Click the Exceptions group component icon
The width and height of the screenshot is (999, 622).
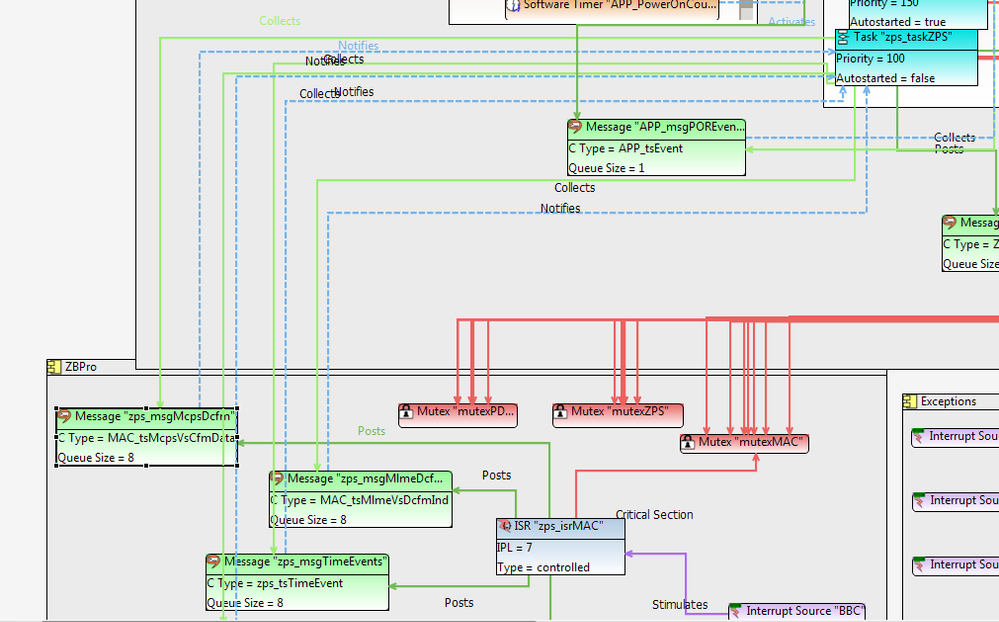[x=910, y=401]
